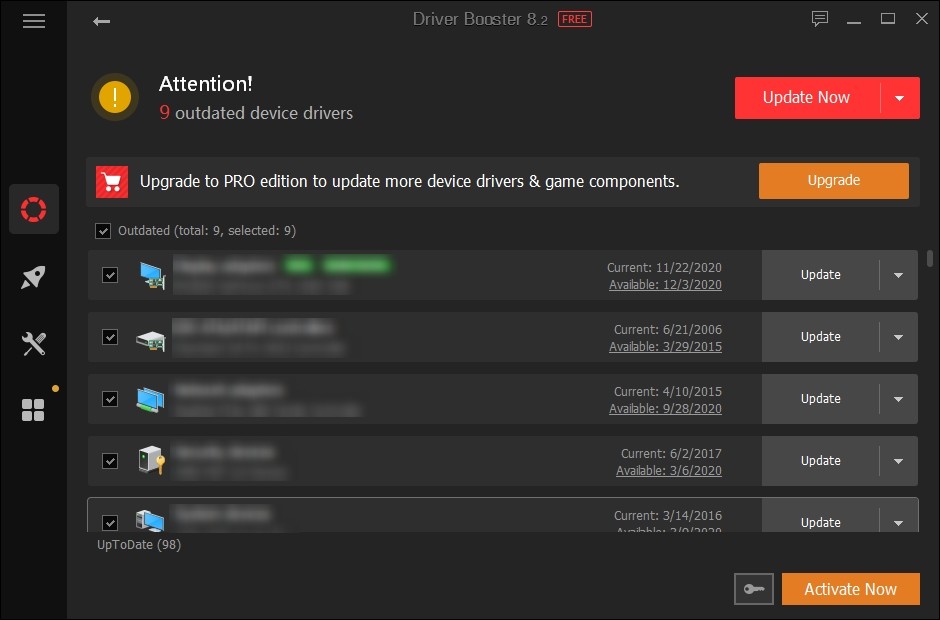Update the driver dated 6/21/2006
Image resolution: width=940 pixels, height=620 pixels.
click(820, 337)
